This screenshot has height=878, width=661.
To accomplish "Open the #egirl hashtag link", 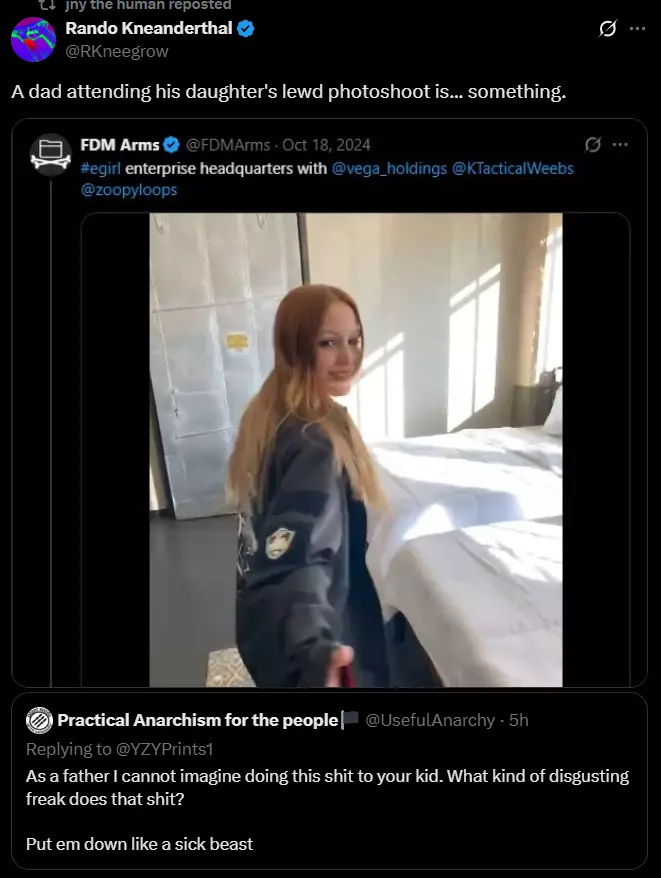I will tap(101, 169).
